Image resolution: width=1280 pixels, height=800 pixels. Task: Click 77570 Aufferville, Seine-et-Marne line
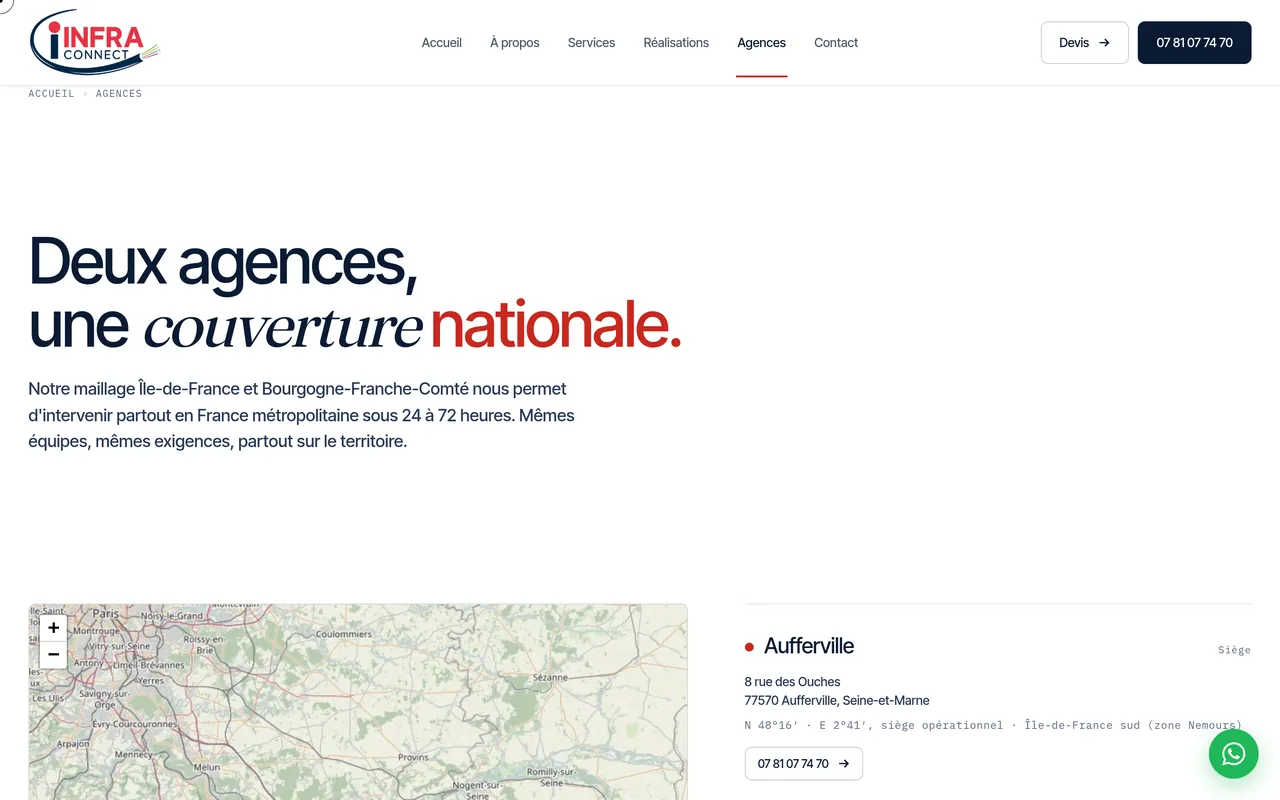837,700
